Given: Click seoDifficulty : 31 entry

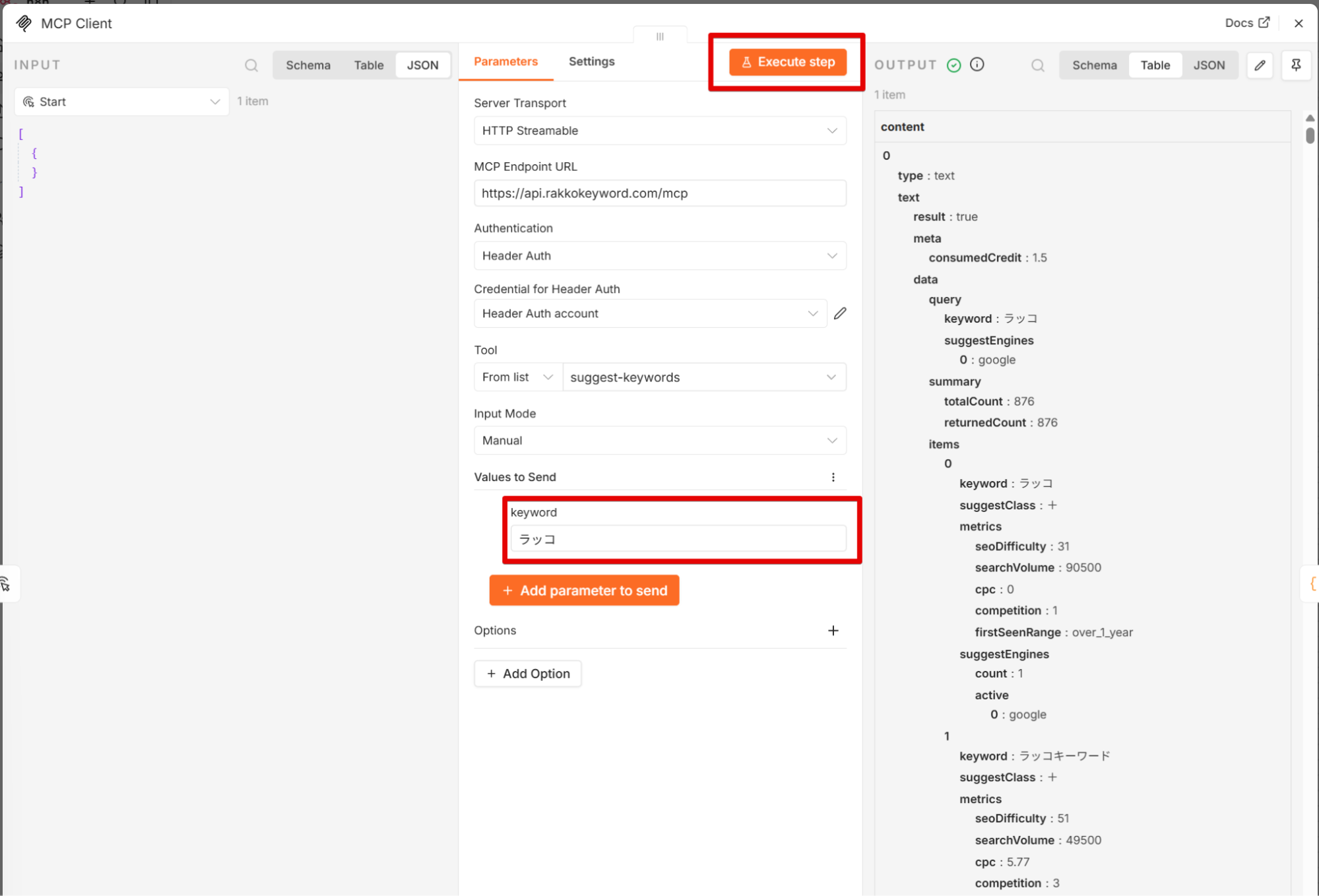Looking at the screenshot, I should [x=1022, y=546].
